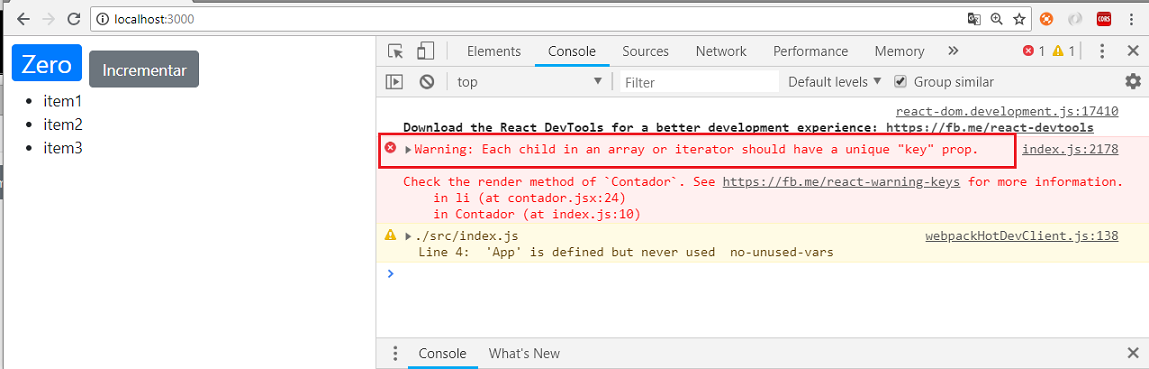Open the Network tab
The image size is (1149, 369).
(721, 51)
